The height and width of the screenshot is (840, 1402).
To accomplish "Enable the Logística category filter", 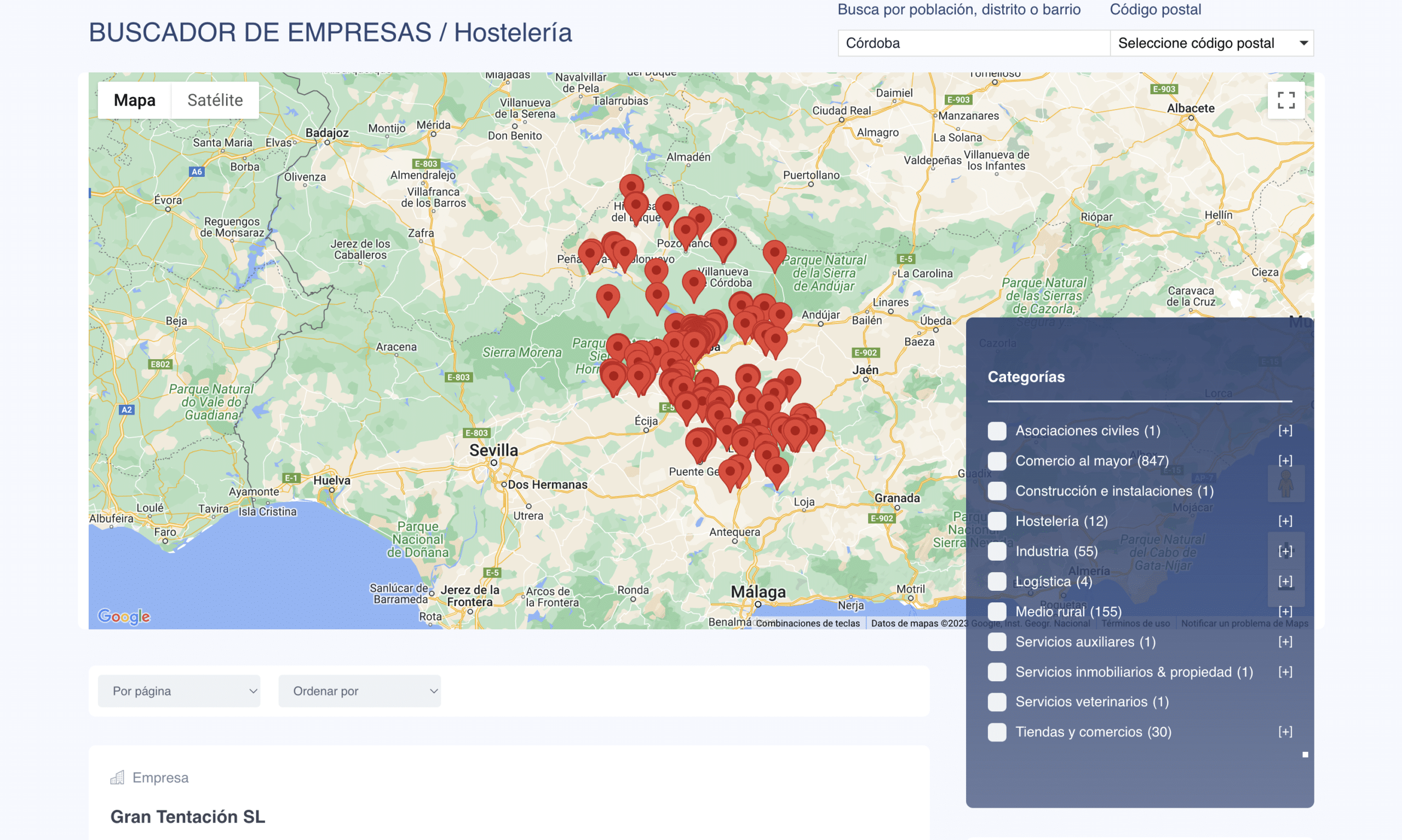I will [x=997, y=582].
